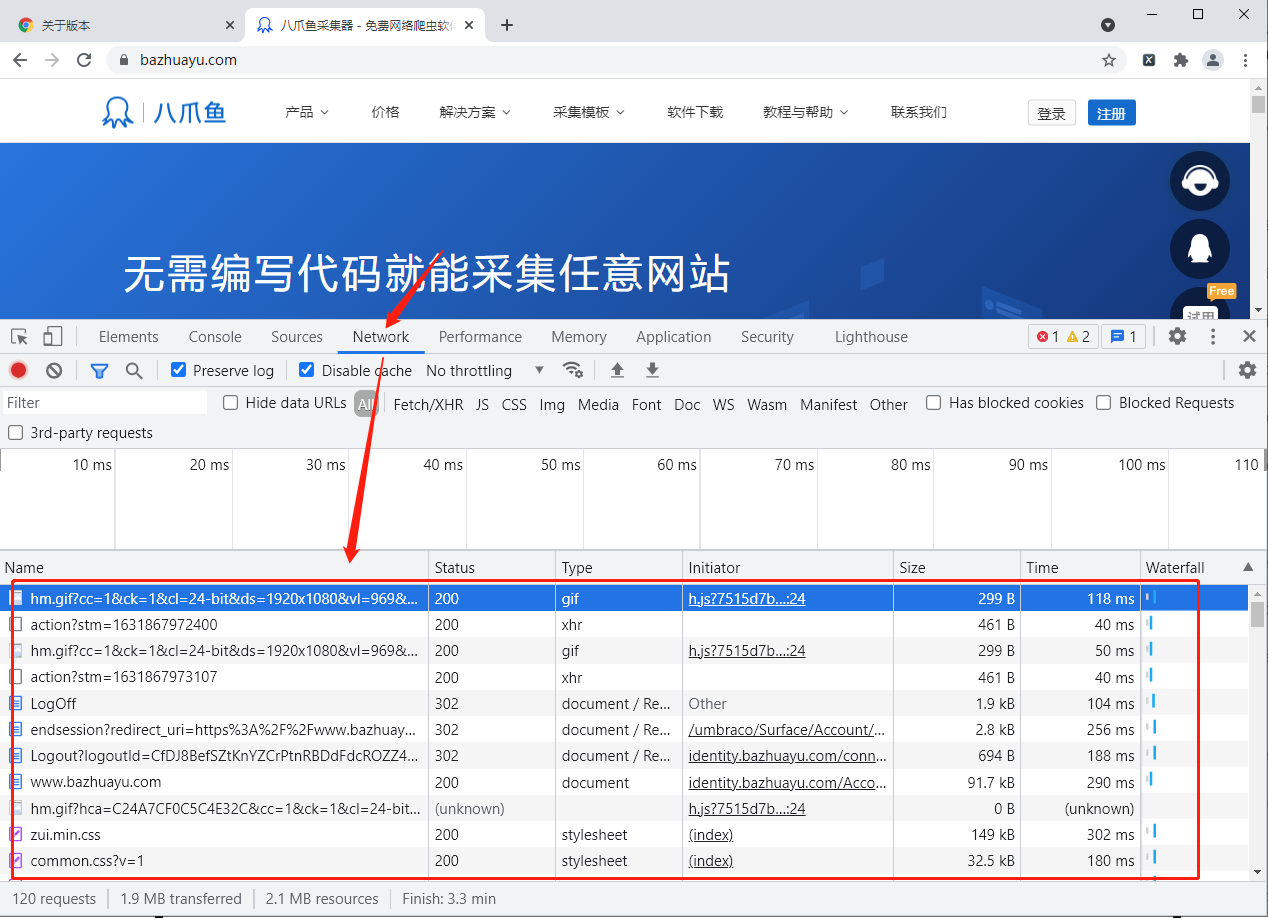1268x918 pixels.
Task: Expand the 教程与帮助 menu
Action: click(806, 112)
